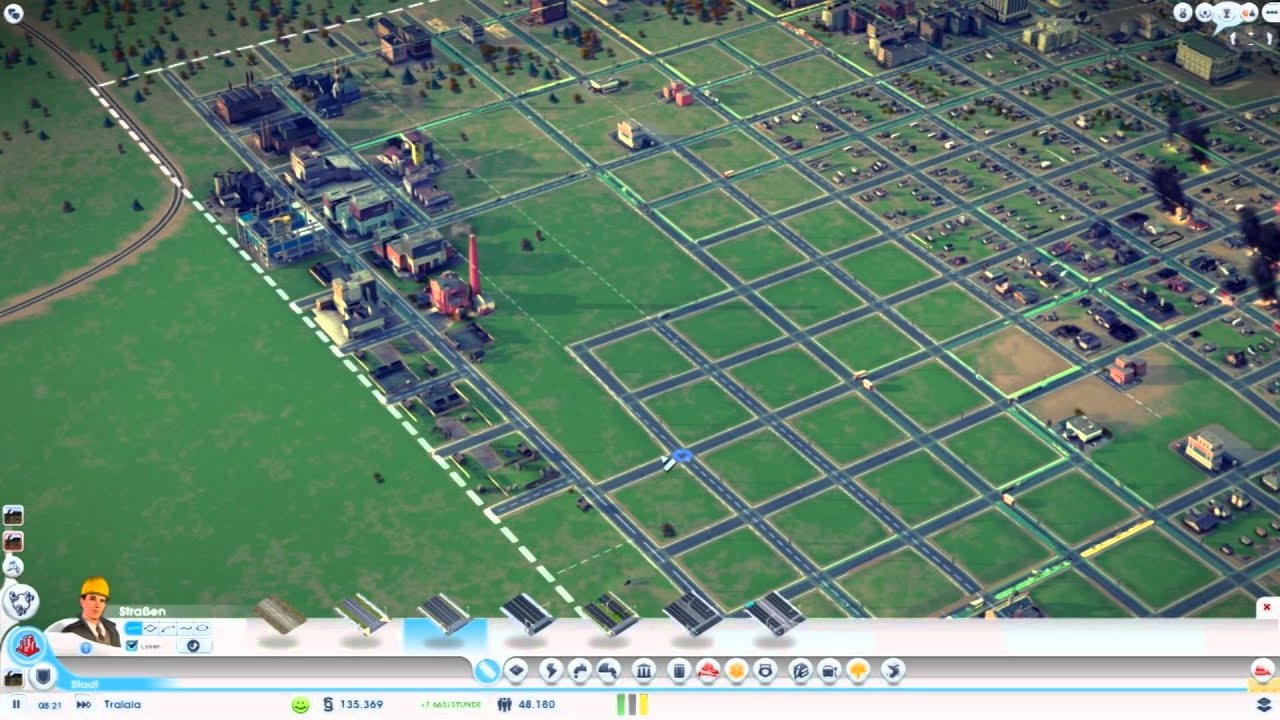Open the Government (city hall) menu
This screenshot has height=720, width=1280.
(644, 671)
